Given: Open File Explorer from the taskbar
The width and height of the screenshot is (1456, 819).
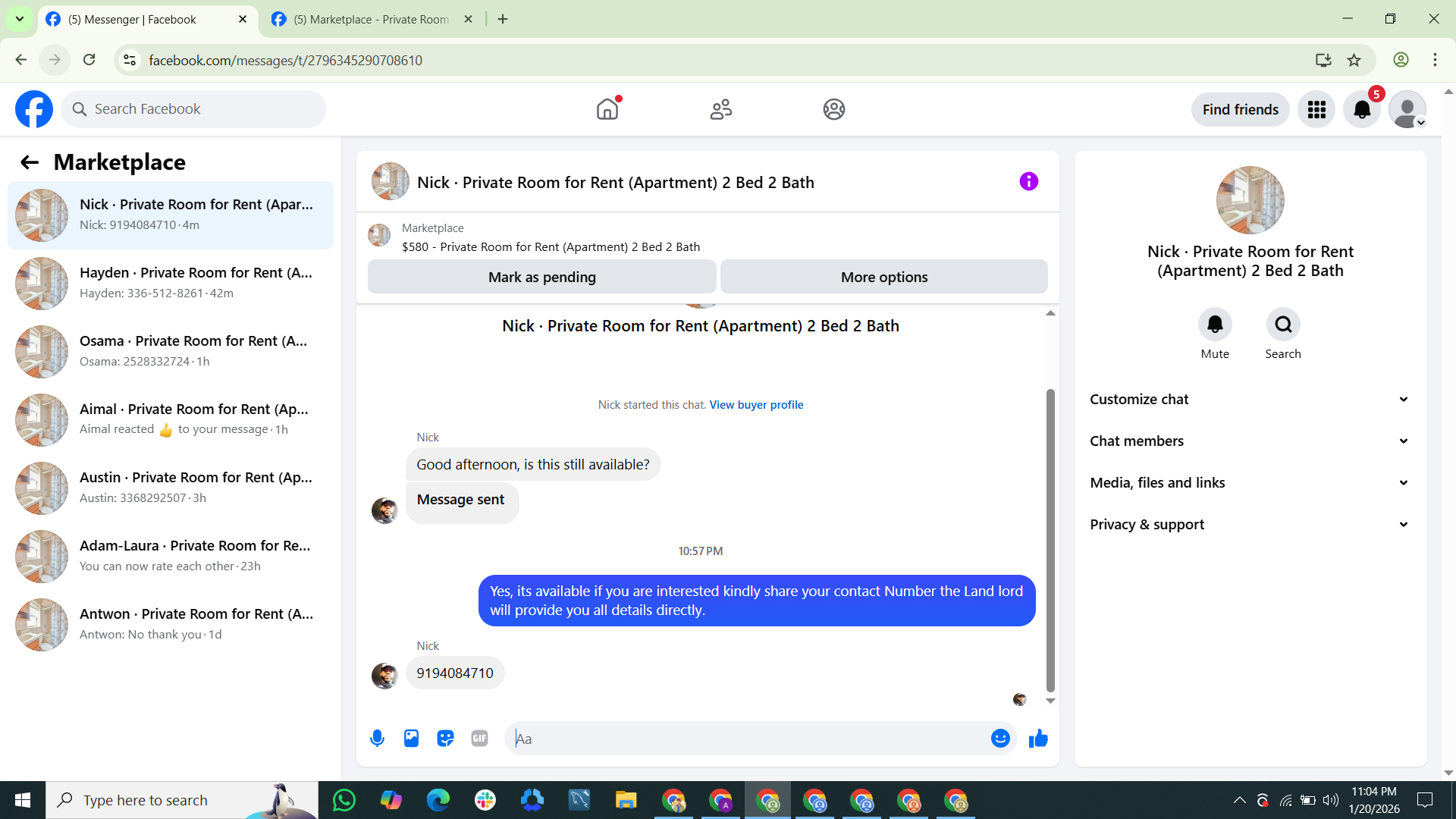Looking at the screenshot, I should tap(626, 800).
